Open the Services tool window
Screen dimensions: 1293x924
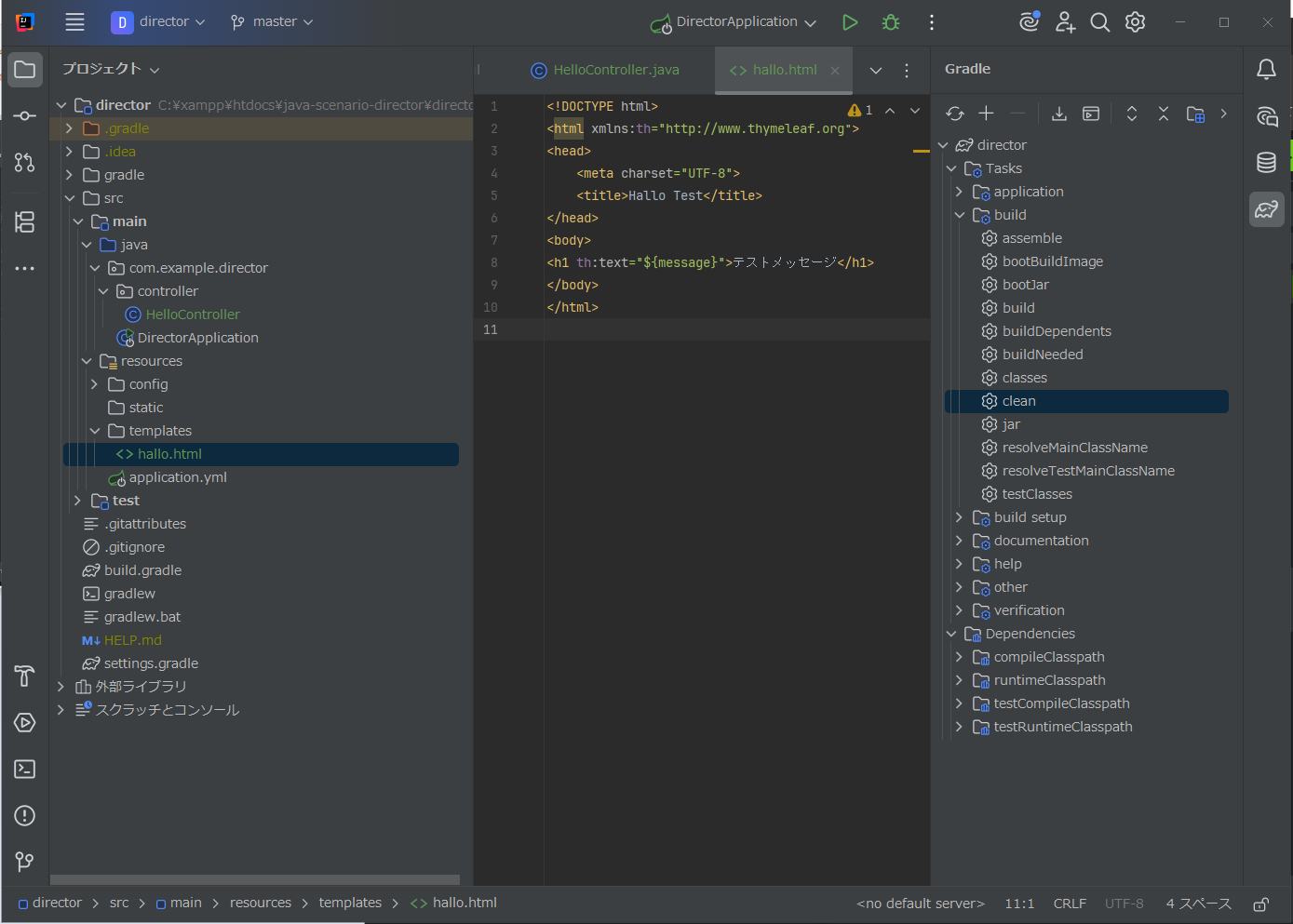[x=25, y=723]
